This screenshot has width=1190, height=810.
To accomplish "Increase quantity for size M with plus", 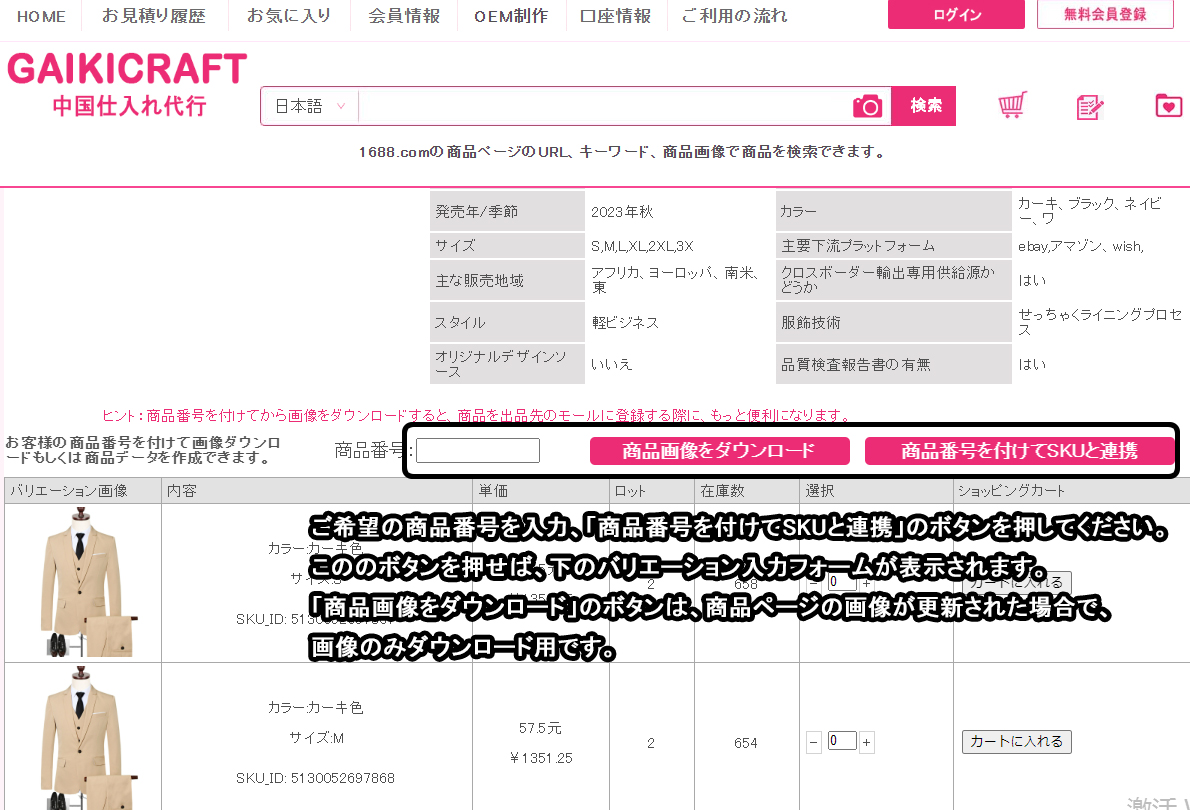I will [x=866, y=742].
